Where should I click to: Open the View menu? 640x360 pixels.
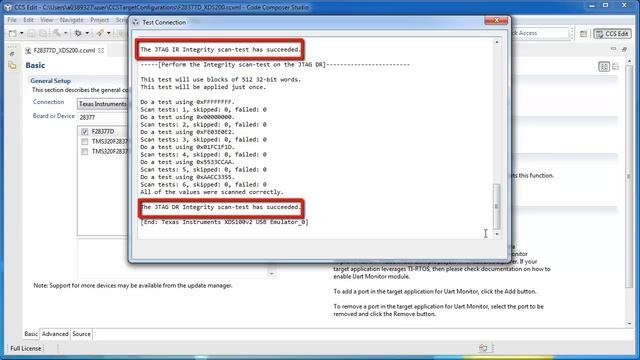(x=47, y=20)
